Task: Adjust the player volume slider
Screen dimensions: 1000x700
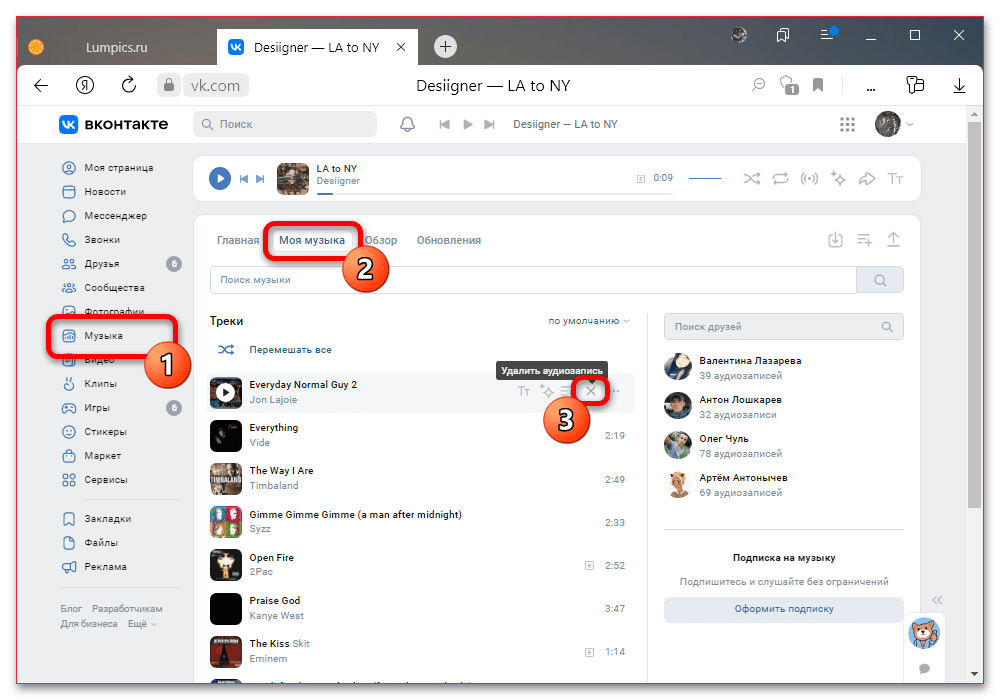Action: [709, 179]
